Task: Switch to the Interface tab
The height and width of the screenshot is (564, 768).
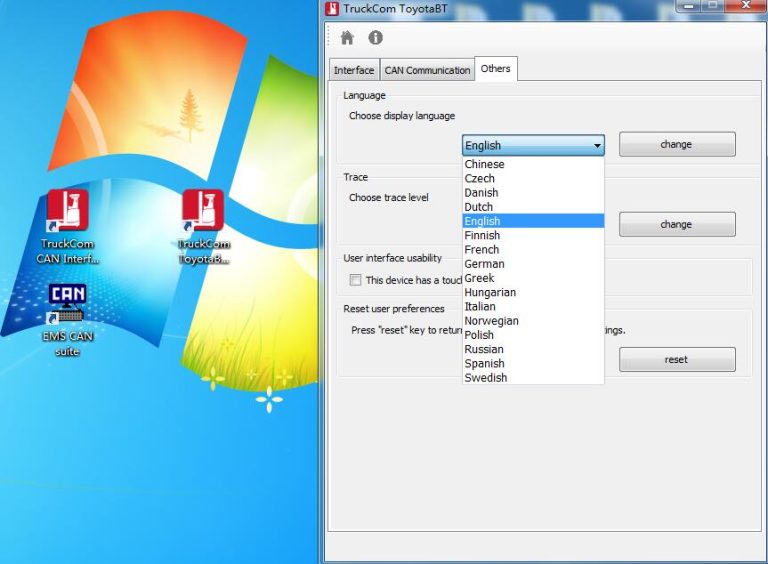Action: 354,70
